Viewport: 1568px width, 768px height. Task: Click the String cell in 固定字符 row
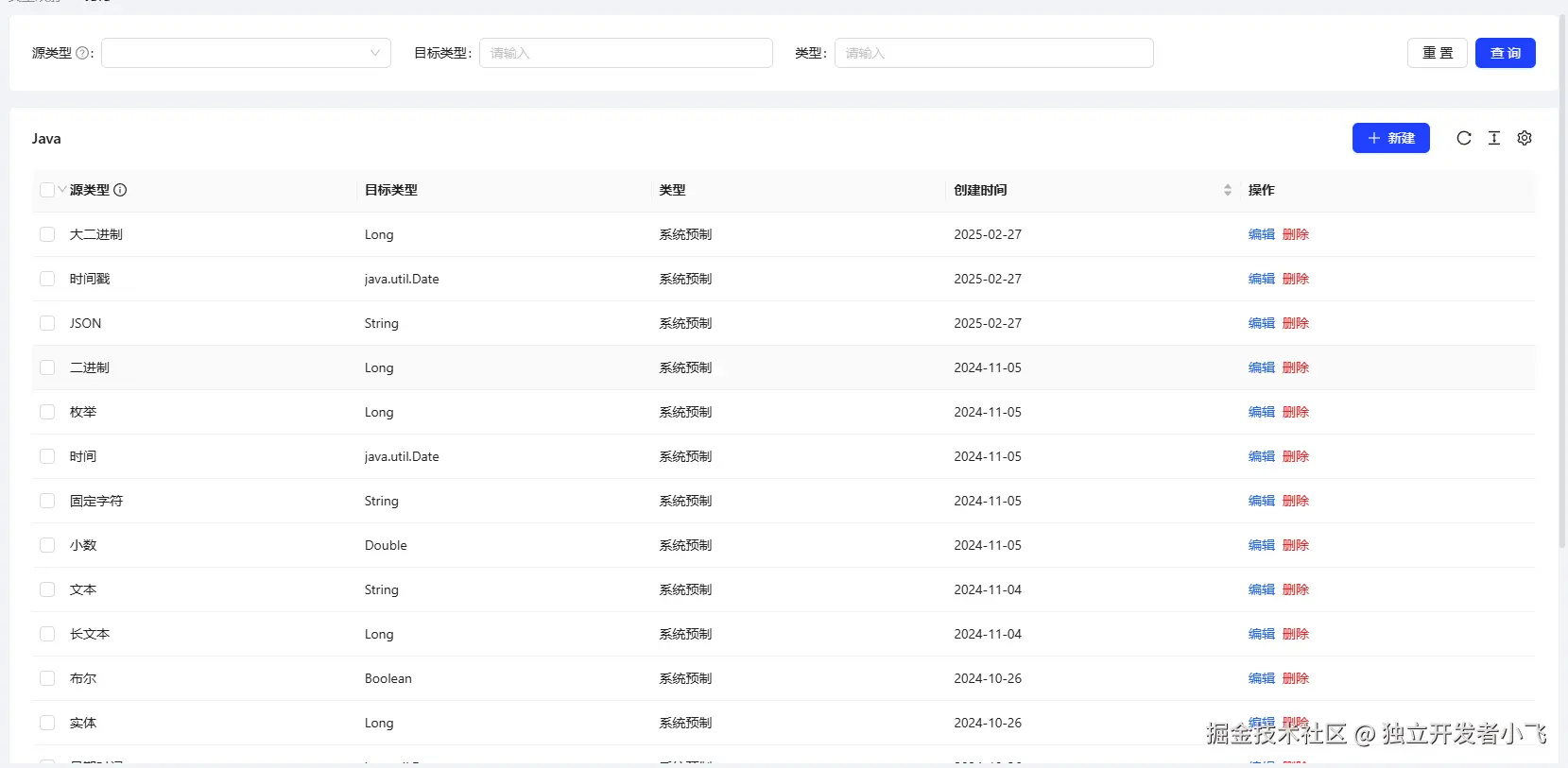tap(382, 501)
